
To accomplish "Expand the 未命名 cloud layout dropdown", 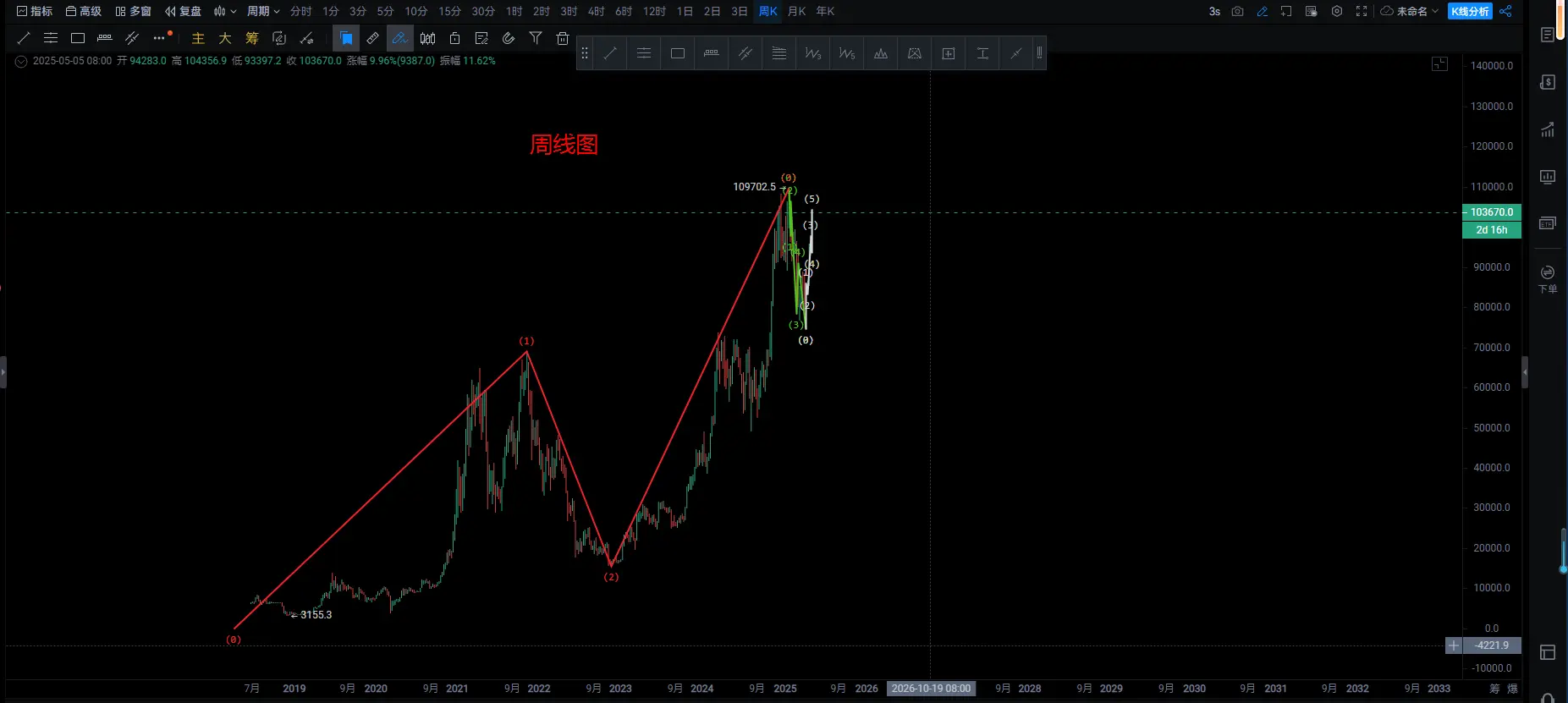I will click(x=1410, y=11).
